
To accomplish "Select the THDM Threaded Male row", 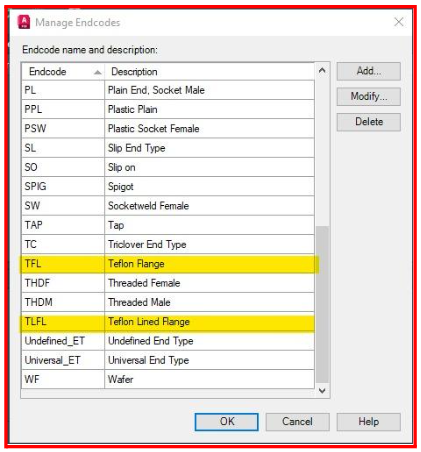I will [168, 302].
